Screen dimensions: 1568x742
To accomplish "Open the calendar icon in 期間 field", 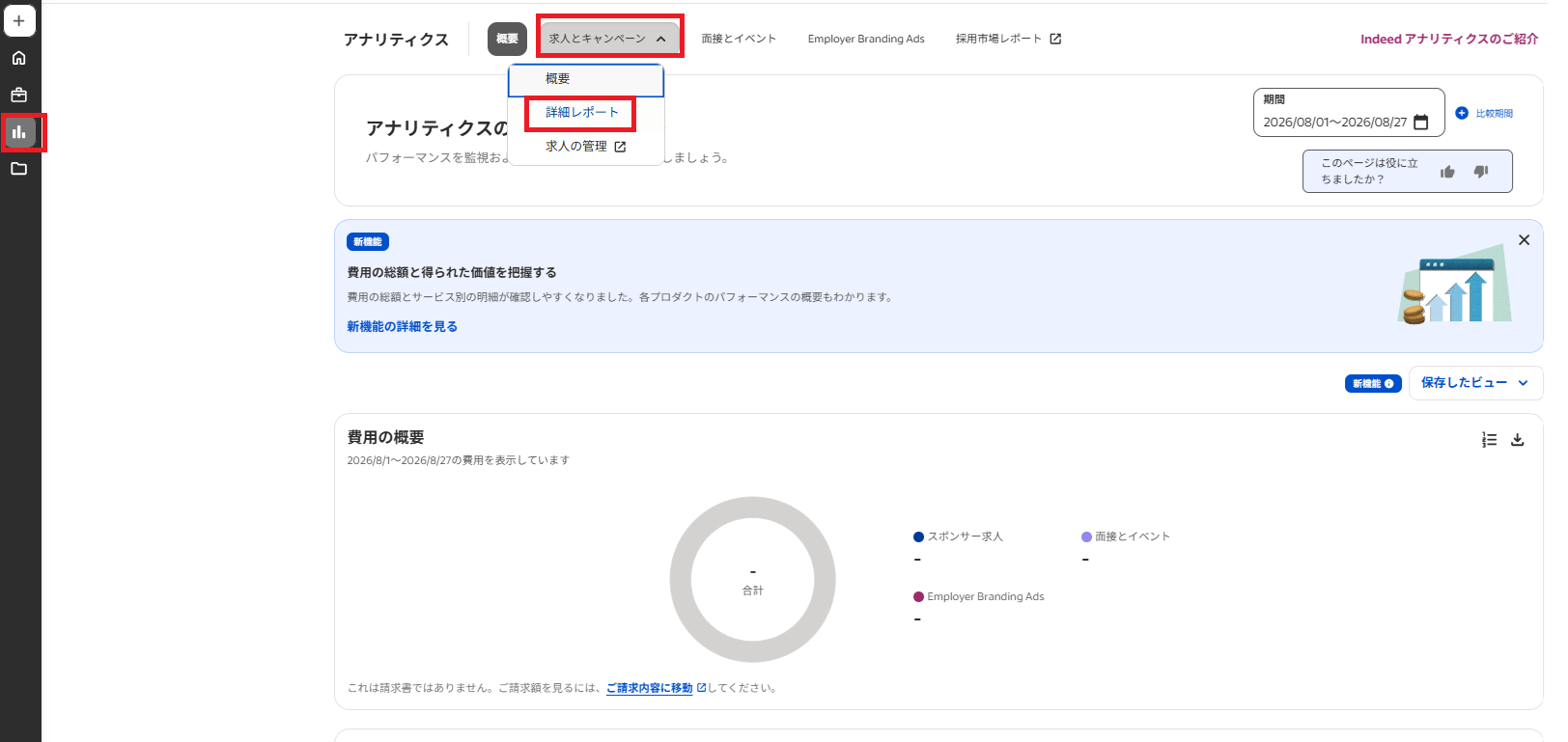I will (1421, 123).
